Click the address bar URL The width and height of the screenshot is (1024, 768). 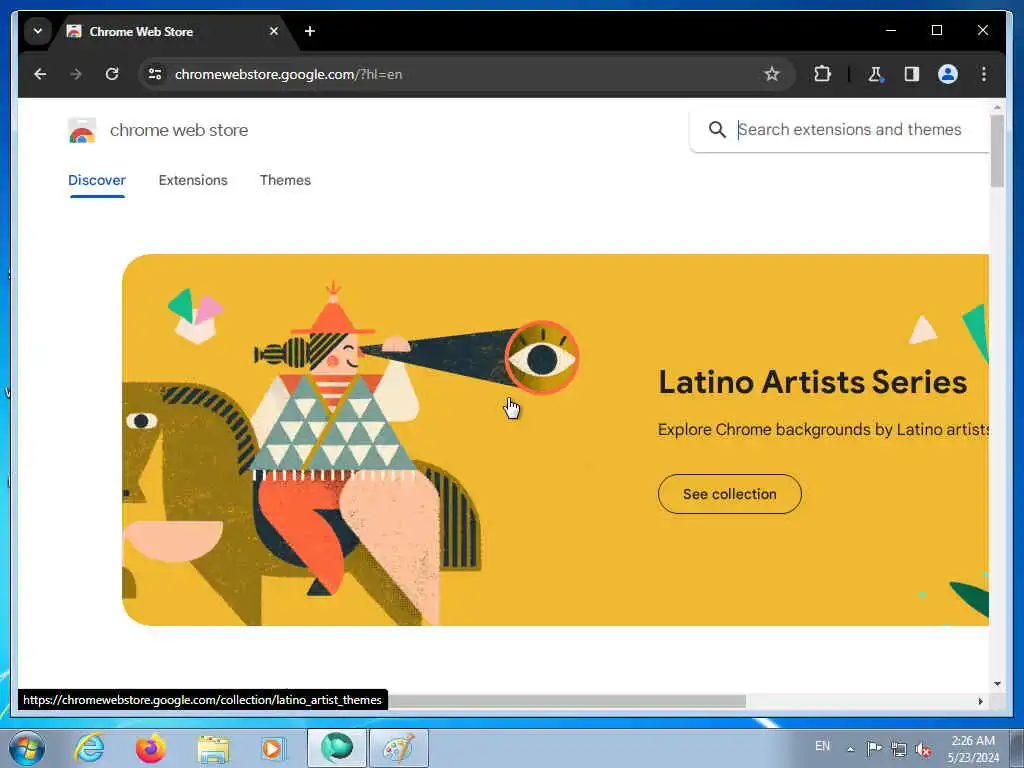289,74
